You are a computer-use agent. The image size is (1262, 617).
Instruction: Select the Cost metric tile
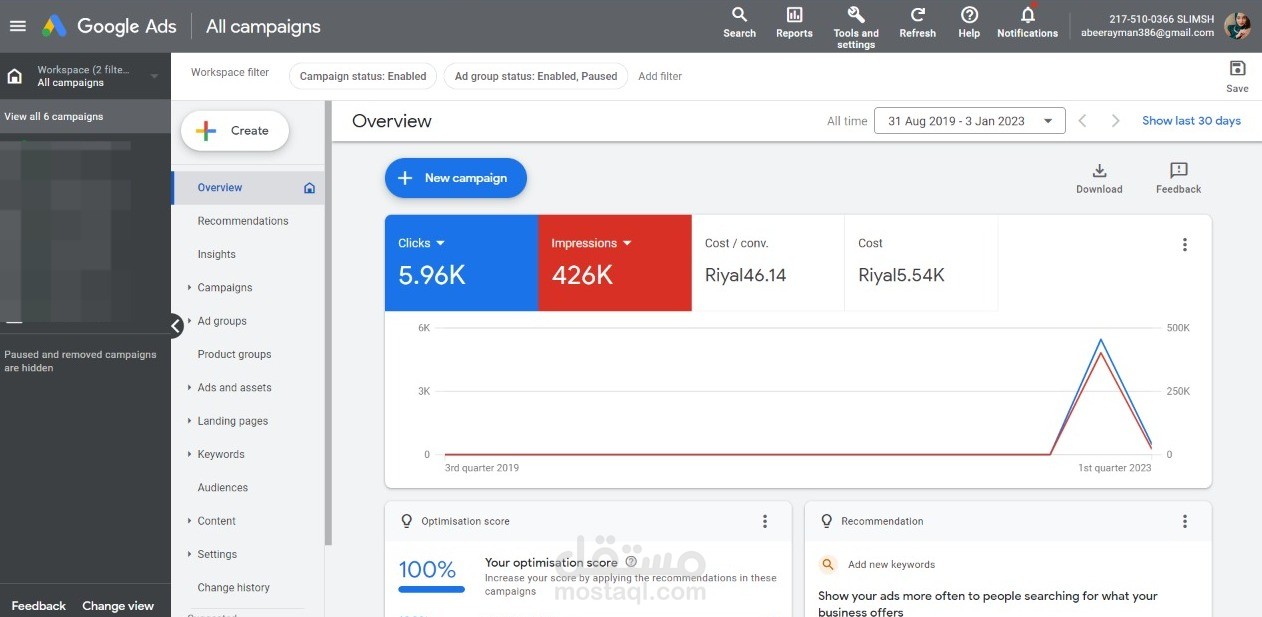click(x=921, y=263)
